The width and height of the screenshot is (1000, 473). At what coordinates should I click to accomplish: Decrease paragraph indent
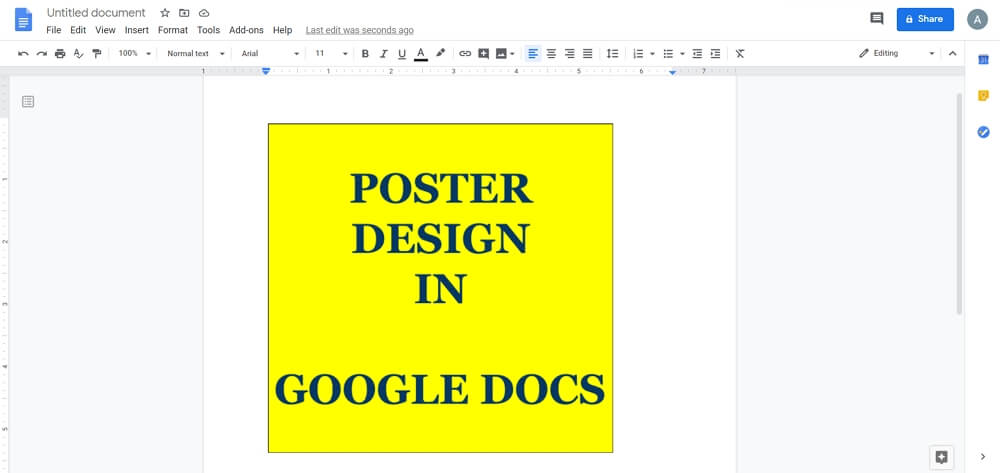point(697,54)
